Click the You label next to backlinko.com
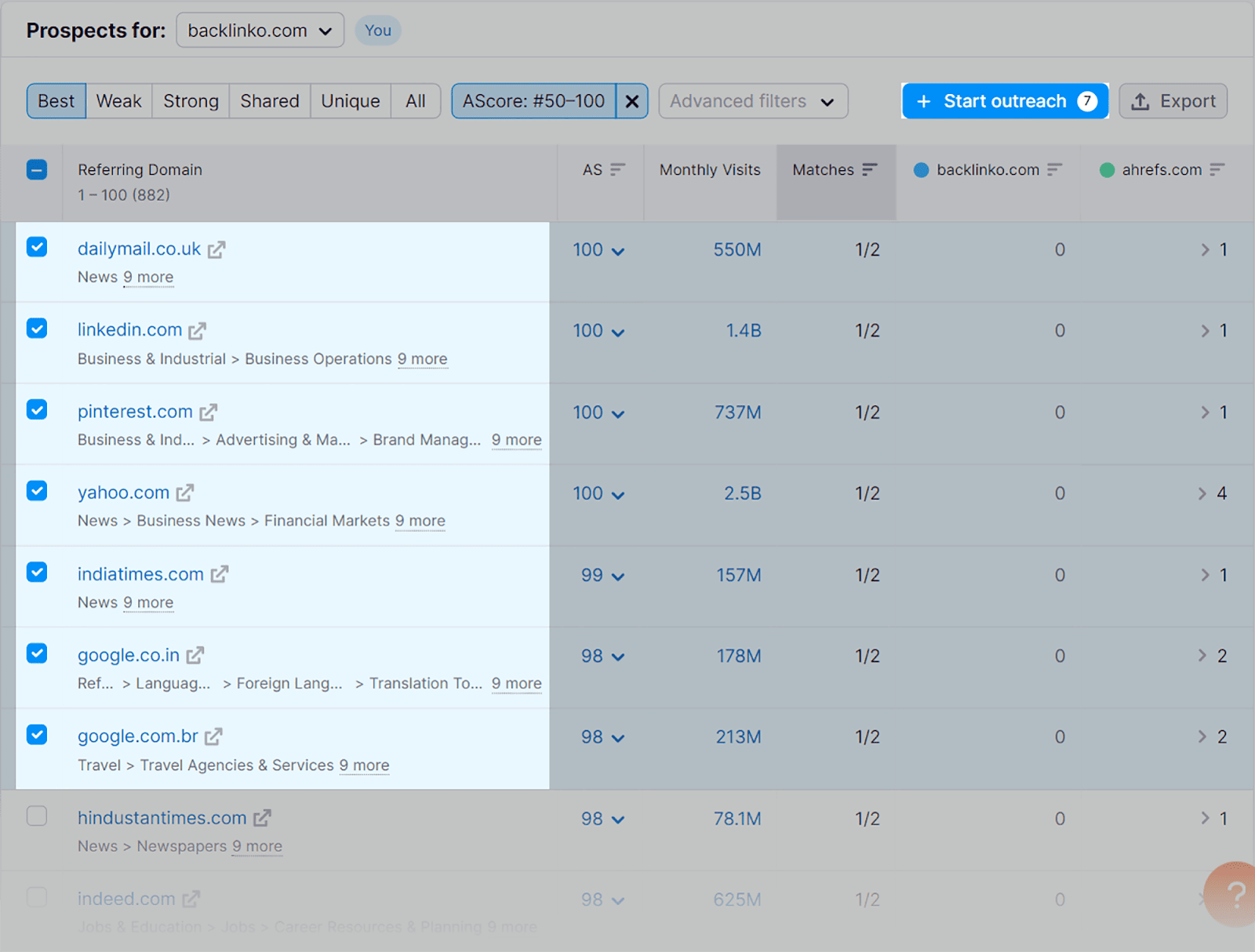Image resolution: width=1255 pixels, height=952 pixels. tap(377, 31)
